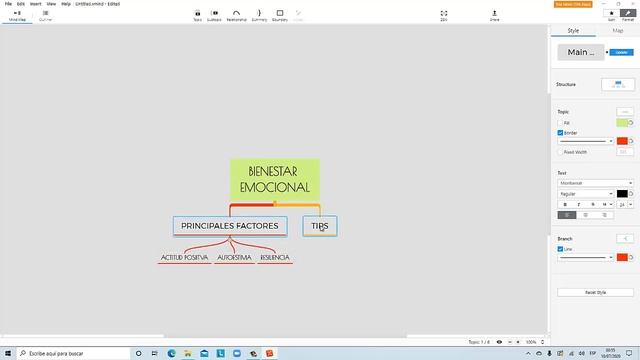Image resolution: width=640 pixels, height=360 pixels.
Task: Toggle the eye visibility icon in status bar
Action: click(x=499, y=342)
